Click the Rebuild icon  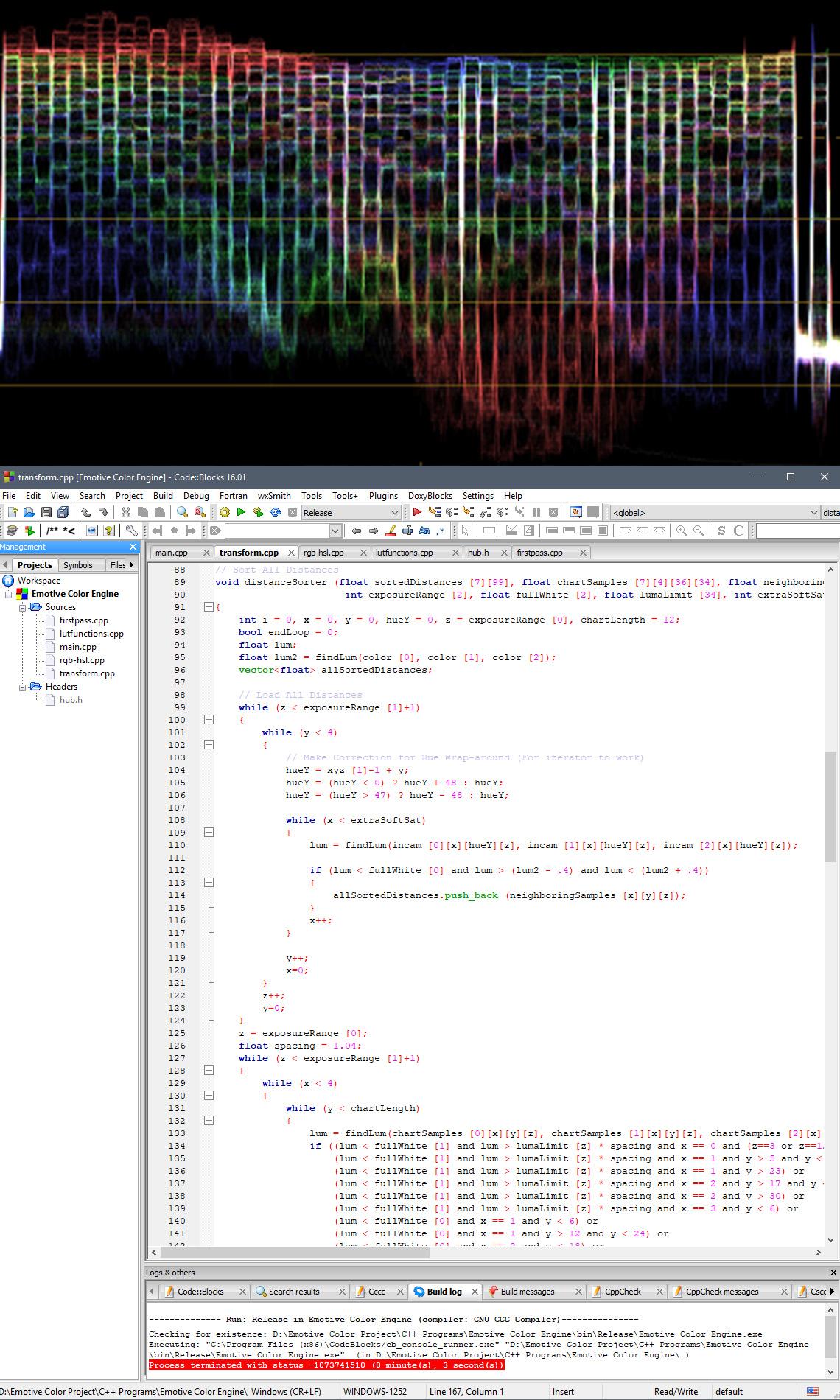(x=275, y=512)
